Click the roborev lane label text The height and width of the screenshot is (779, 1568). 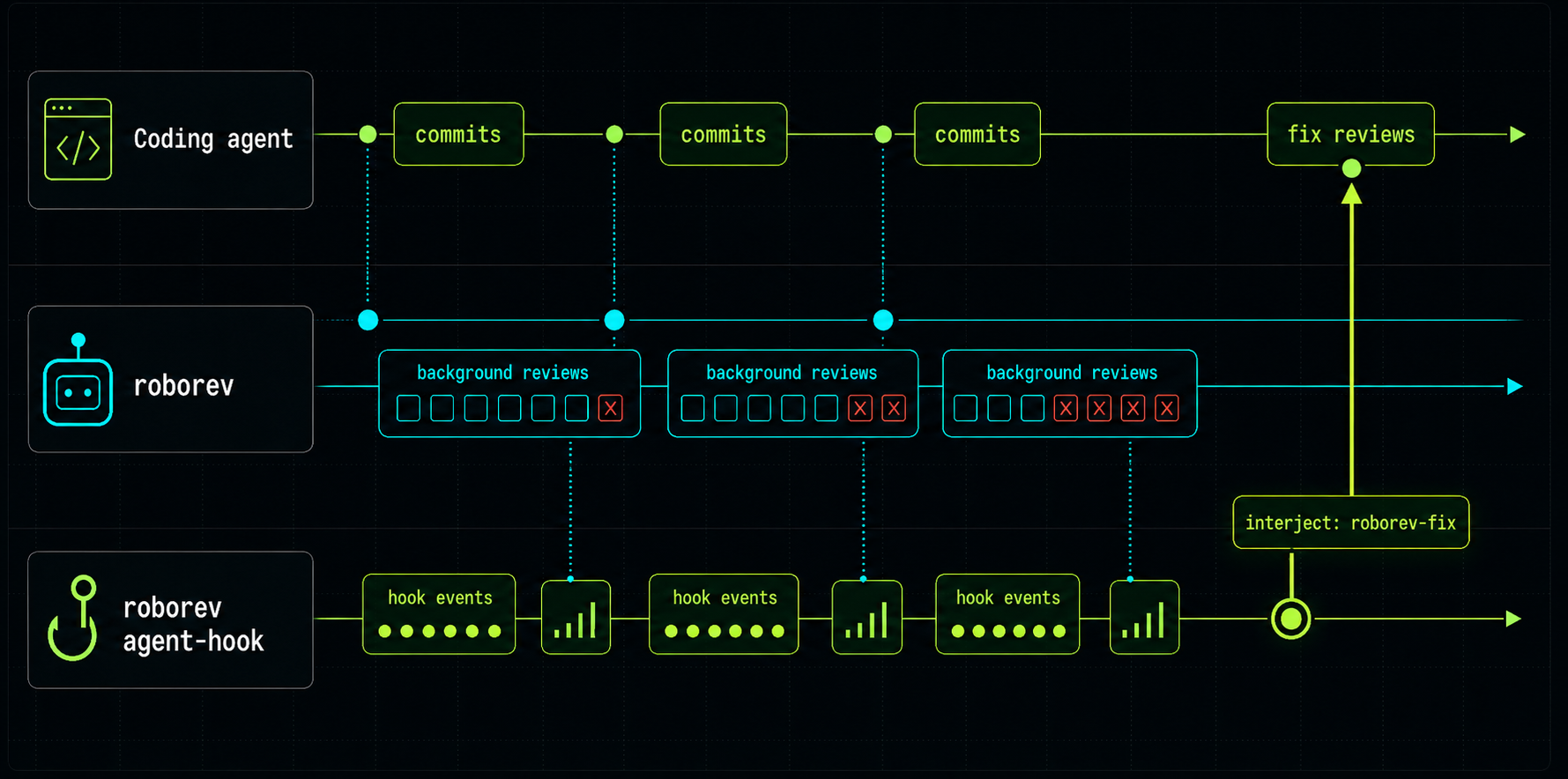click(183, 386)
